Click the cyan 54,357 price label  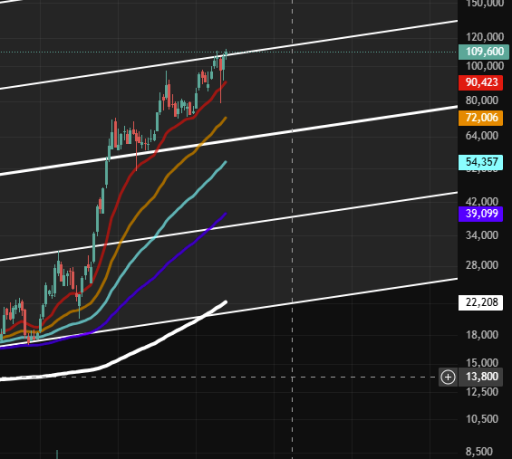[481, 162]
